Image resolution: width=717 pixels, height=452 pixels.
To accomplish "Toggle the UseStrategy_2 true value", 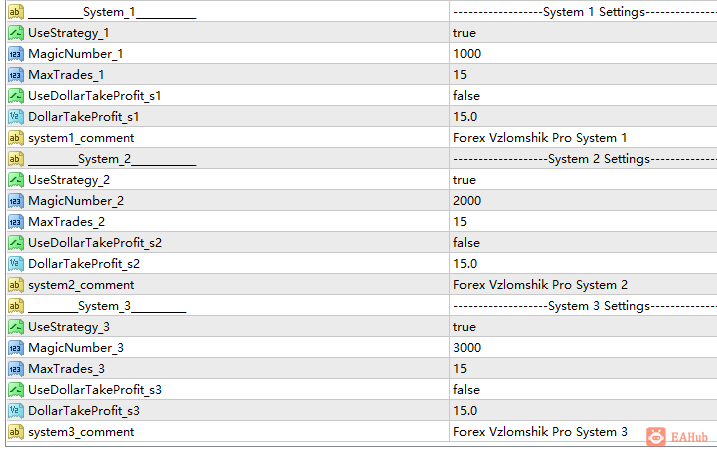I will coord(465,180).
